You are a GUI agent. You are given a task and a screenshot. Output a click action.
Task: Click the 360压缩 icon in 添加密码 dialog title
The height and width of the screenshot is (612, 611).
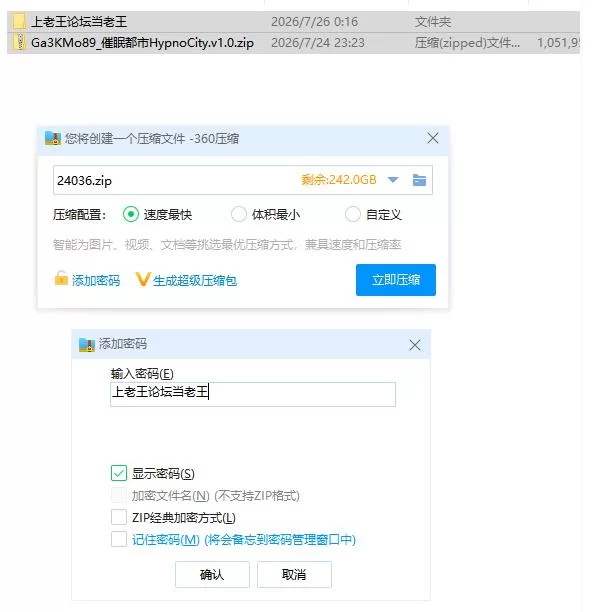(87, 345)
